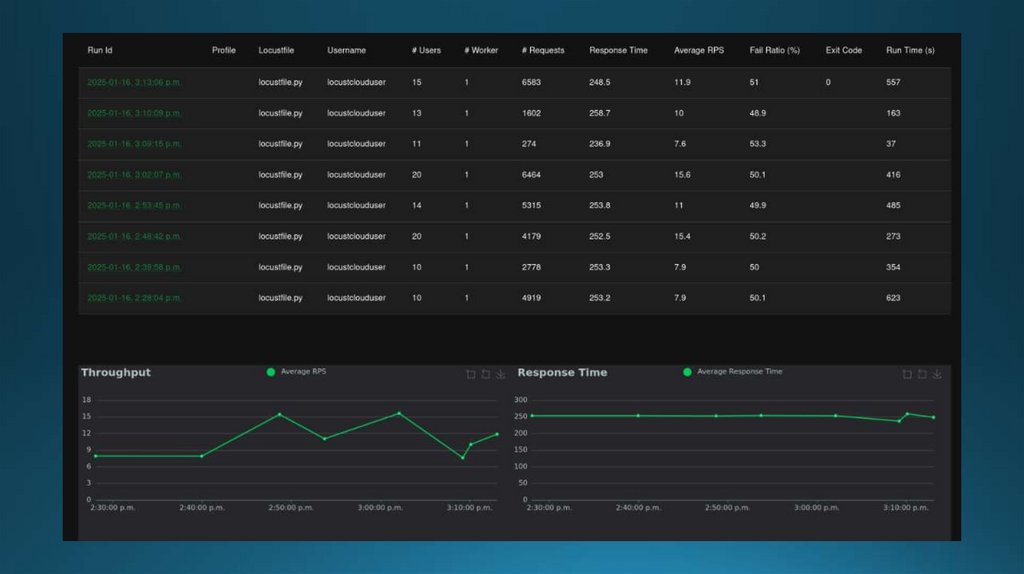Click the Average RPS column header
This screenshot has width=1024, height=574.
pyautogui.click(x=699, y=50)
